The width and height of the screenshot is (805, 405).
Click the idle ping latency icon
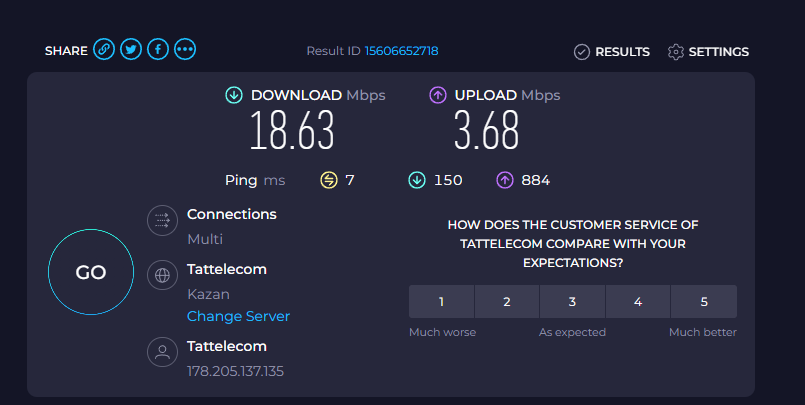tap(329, 180)
